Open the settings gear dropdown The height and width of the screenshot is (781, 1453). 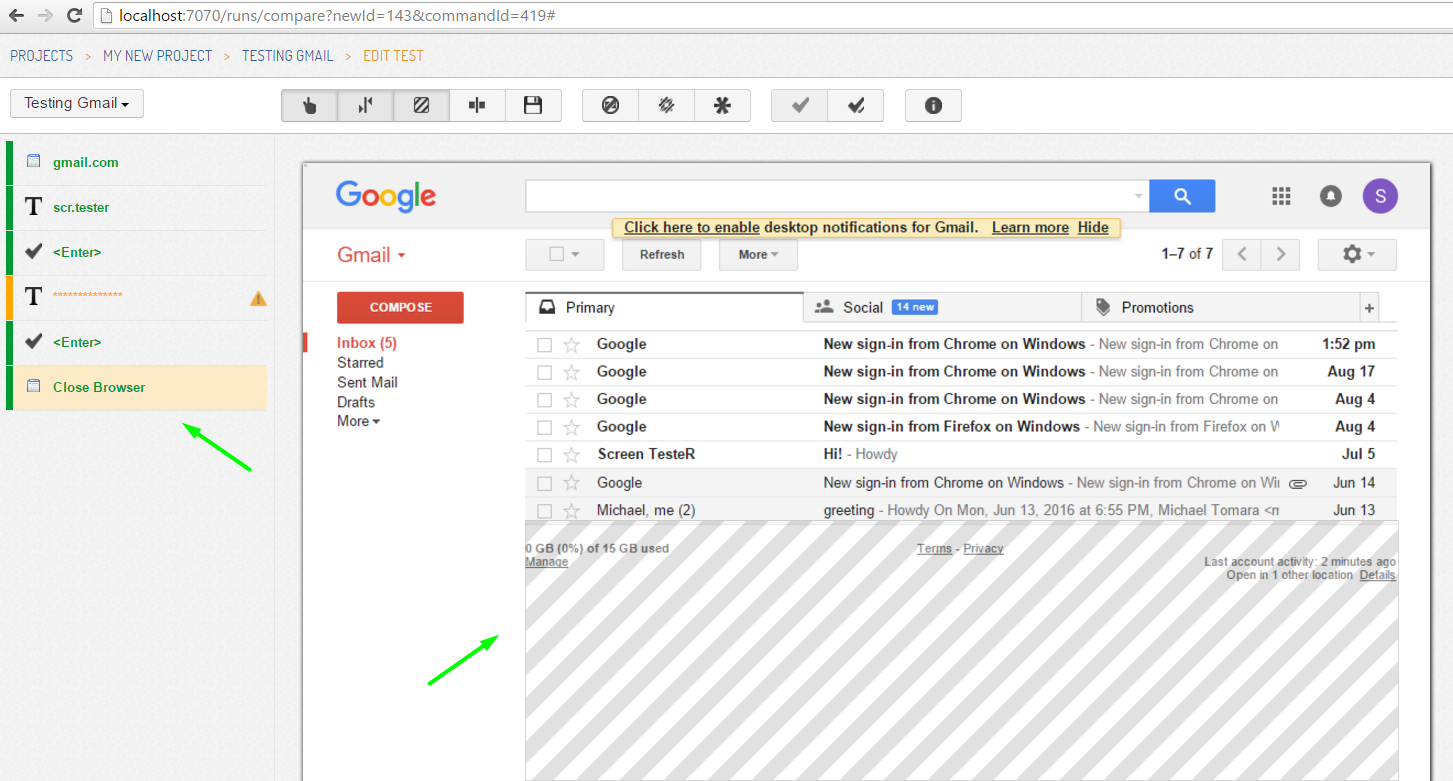[x=1357, y=254]
